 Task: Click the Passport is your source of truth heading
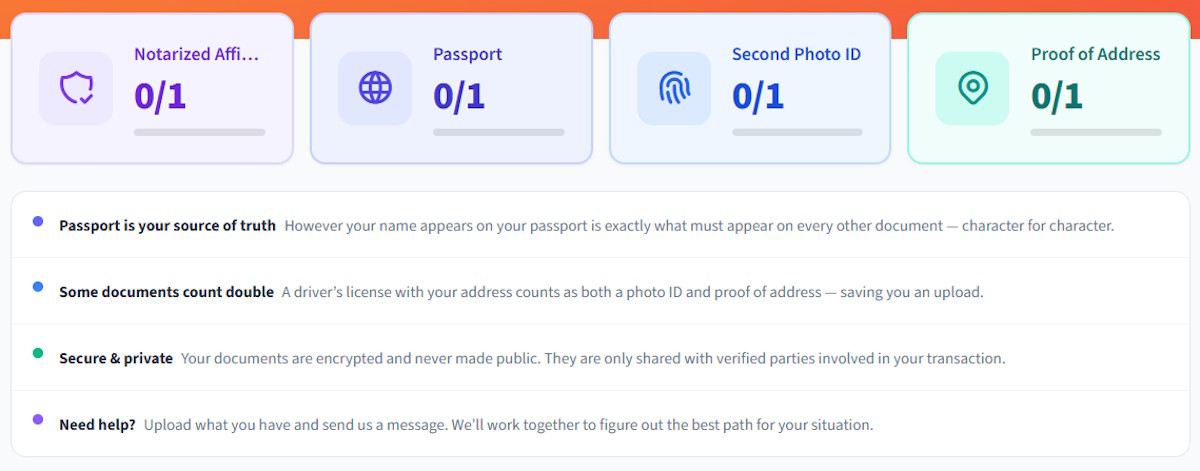click(x=167, y=226)
